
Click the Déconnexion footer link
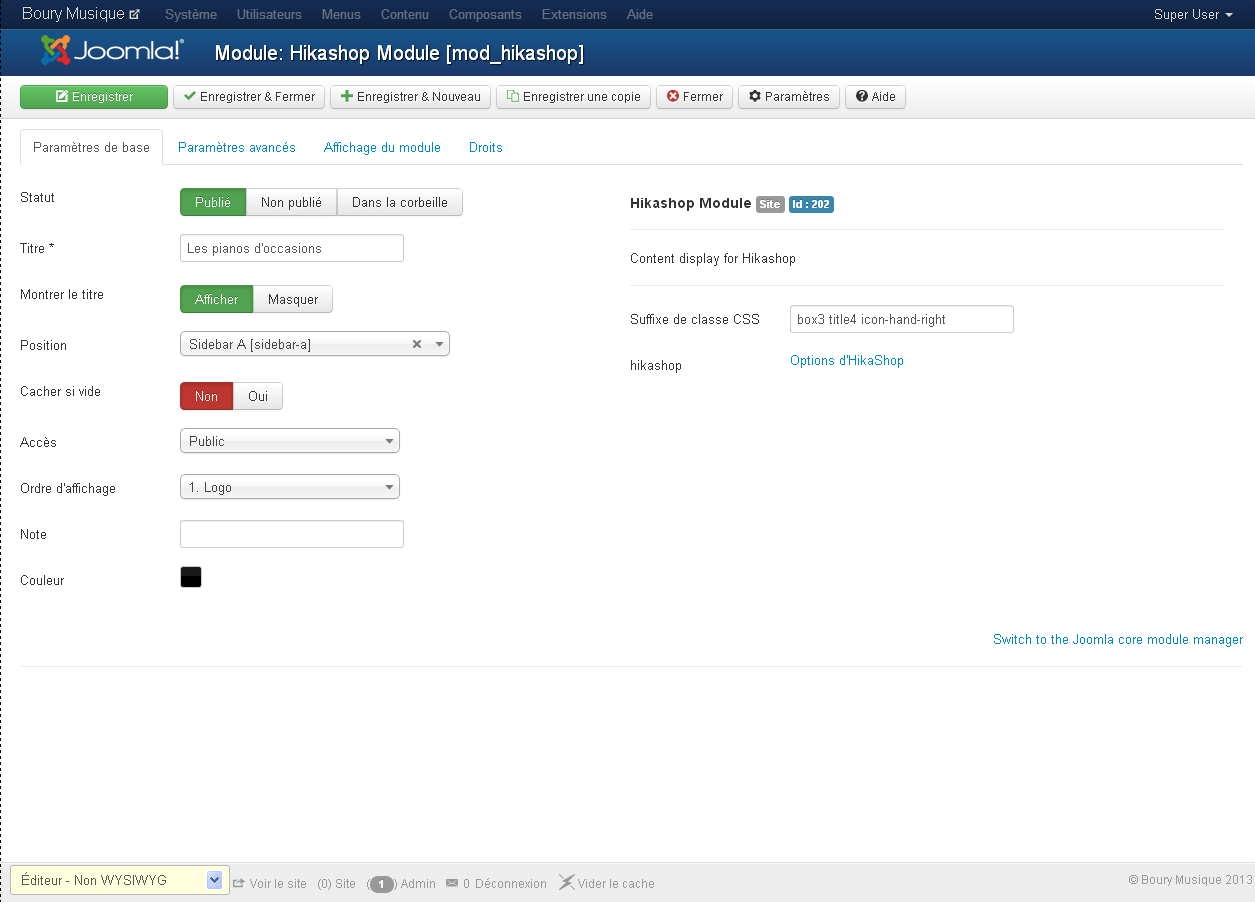511,884
